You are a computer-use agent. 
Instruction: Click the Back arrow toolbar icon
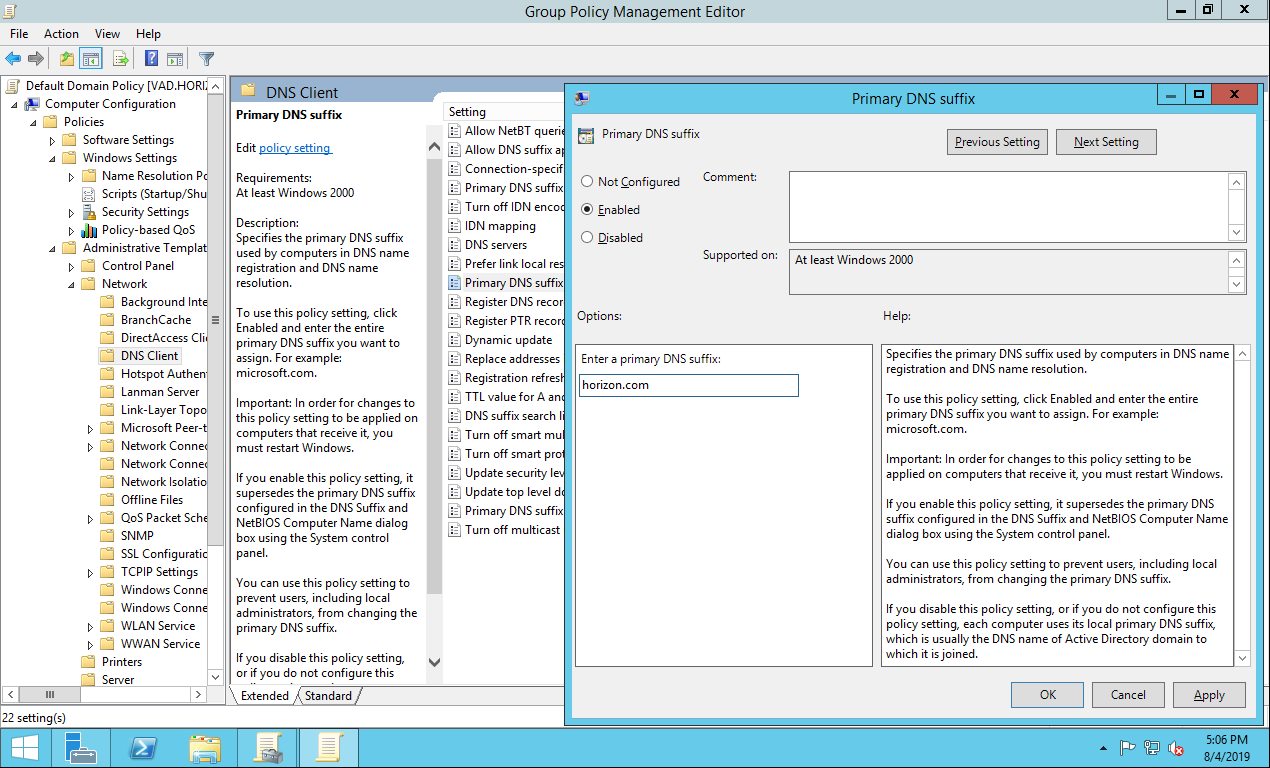click(x=13, y=59)
